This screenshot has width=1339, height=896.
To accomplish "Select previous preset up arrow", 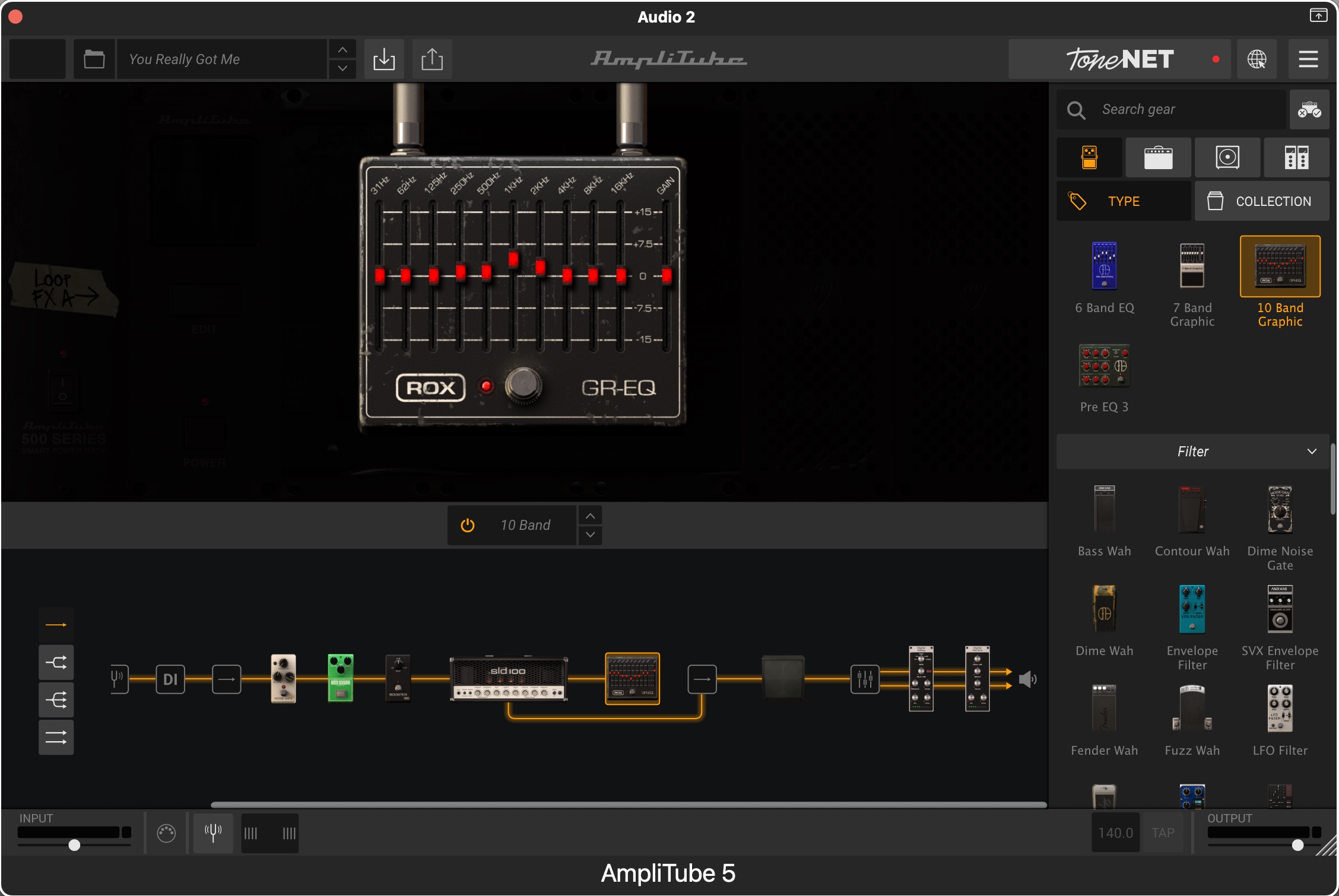I will click(342, 50).
